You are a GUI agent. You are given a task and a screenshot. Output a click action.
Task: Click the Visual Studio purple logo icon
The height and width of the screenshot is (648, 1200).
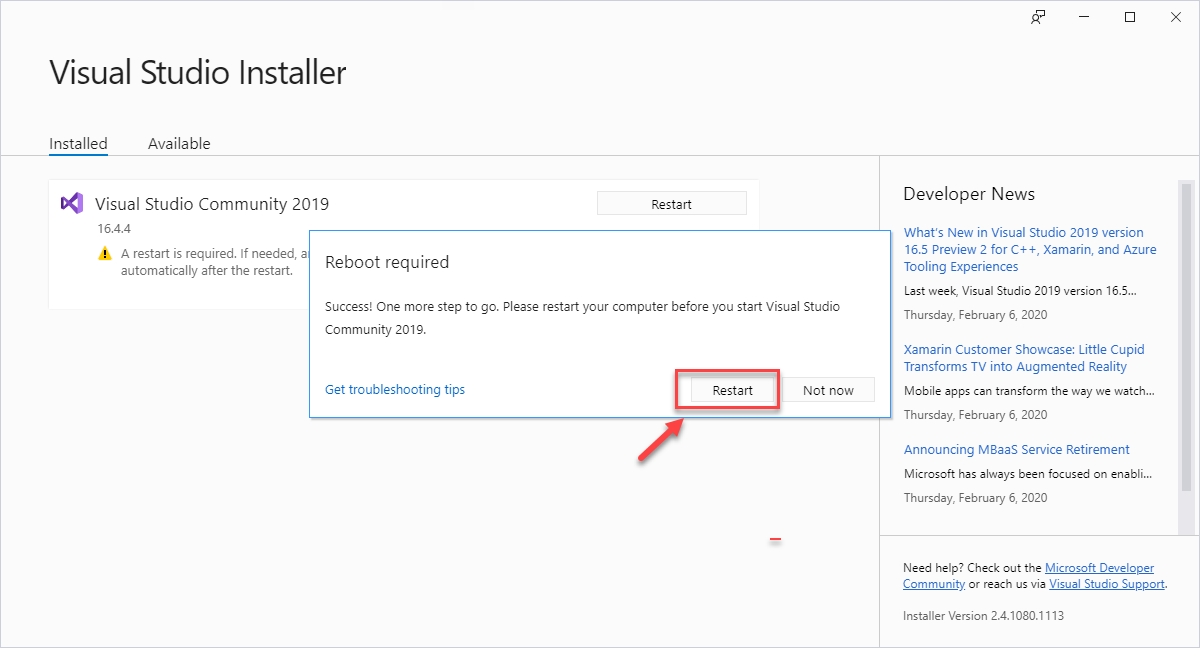[71, 203]
